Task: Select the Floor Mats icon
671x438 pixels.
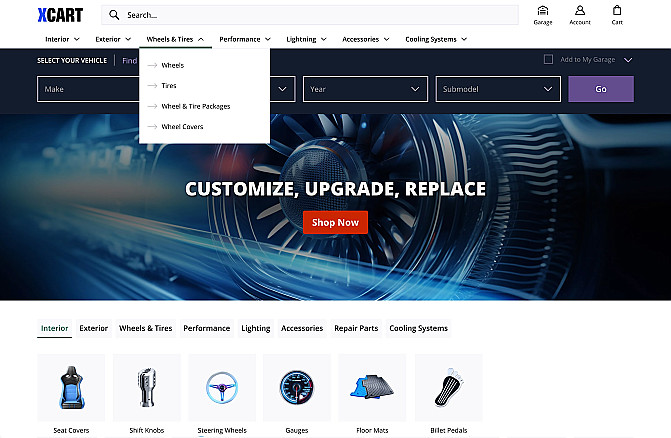Action: [x=372, y=388]
